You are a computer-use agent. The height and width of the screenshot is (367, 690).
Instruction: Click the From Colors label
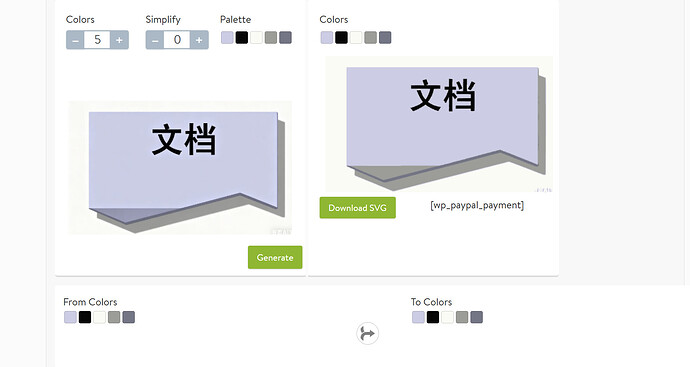pyautogui.click(x=90, y=302)
